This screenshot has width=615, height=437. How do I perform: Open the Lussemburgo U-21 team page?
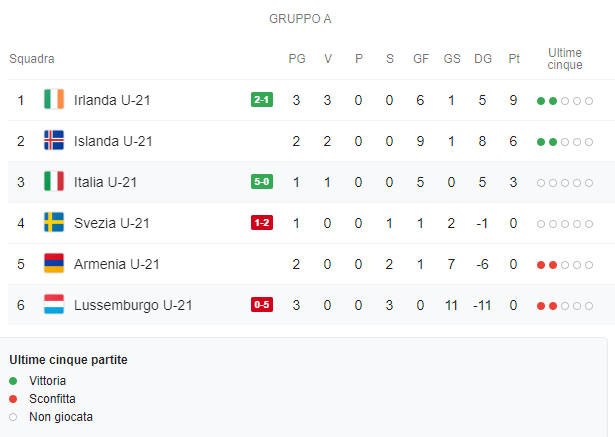(133, 305)
